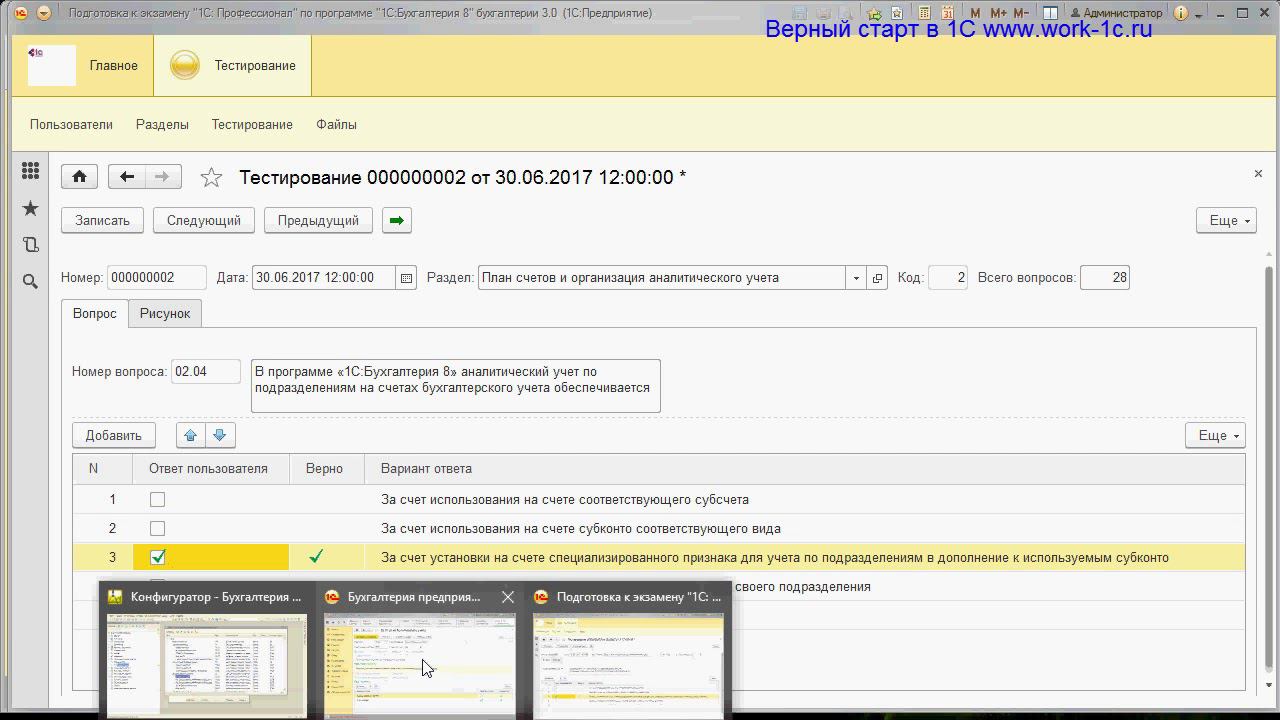Click into the Всего вопросов field

(x=1105, y=278)
